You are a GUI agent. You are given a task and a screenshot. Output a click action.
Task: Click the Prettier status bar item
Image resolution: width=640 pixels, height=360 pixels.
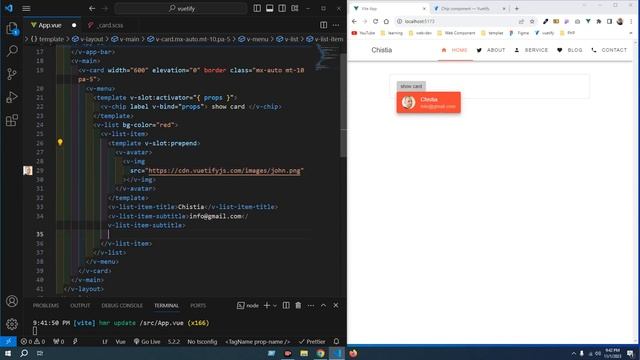[312, 341]
